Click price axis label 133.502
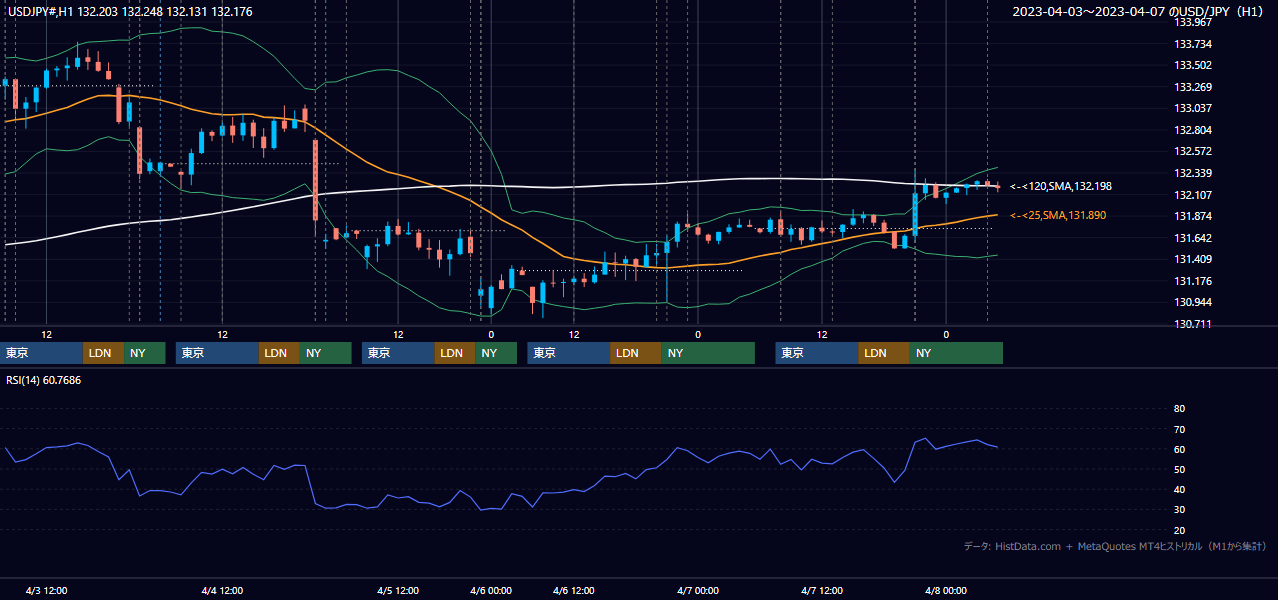The width and height of the screenshot is (1278, 600). [x=1192, y=65]
